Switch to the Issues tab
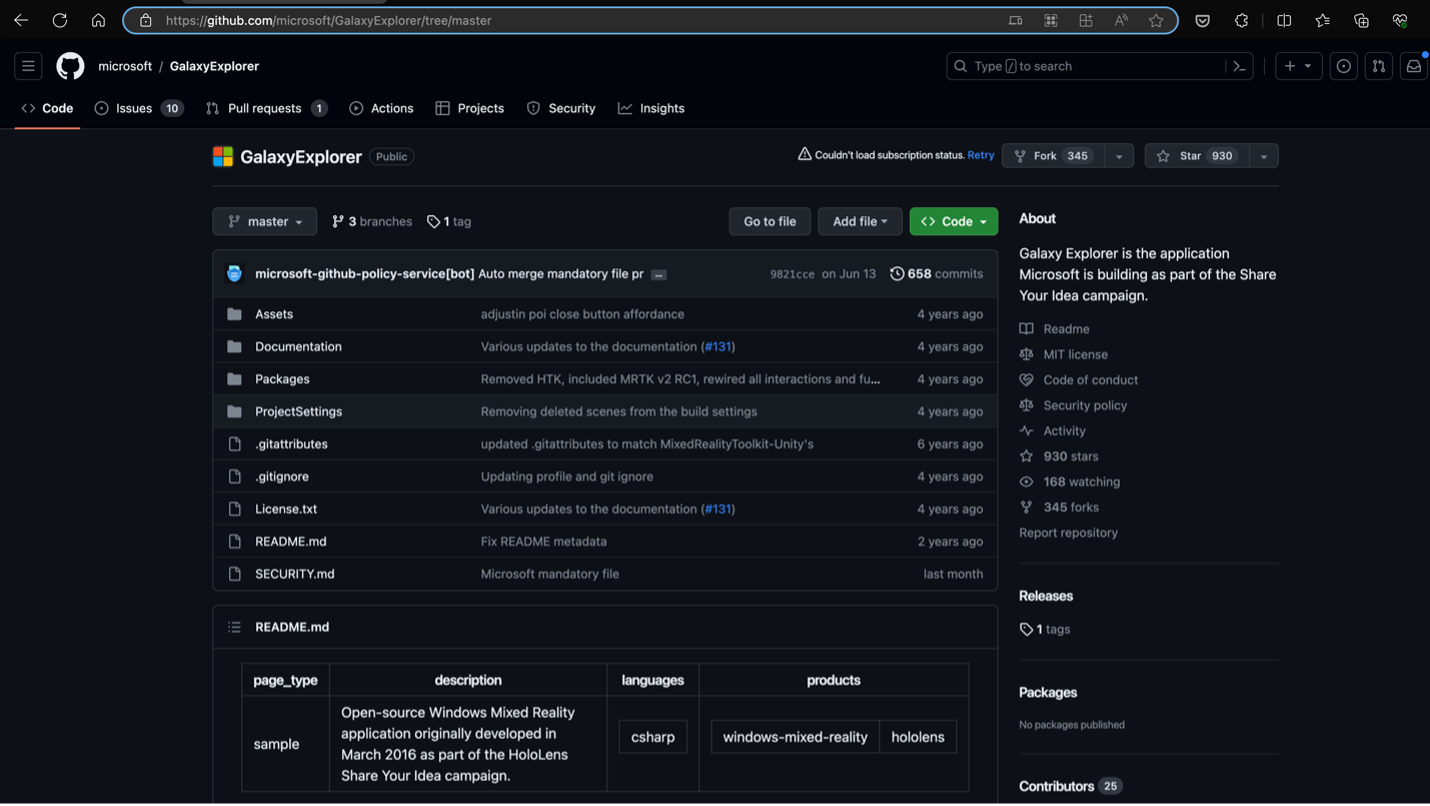Image resolution: width=1430 pixels, height=806 pixels. [139, 108]
